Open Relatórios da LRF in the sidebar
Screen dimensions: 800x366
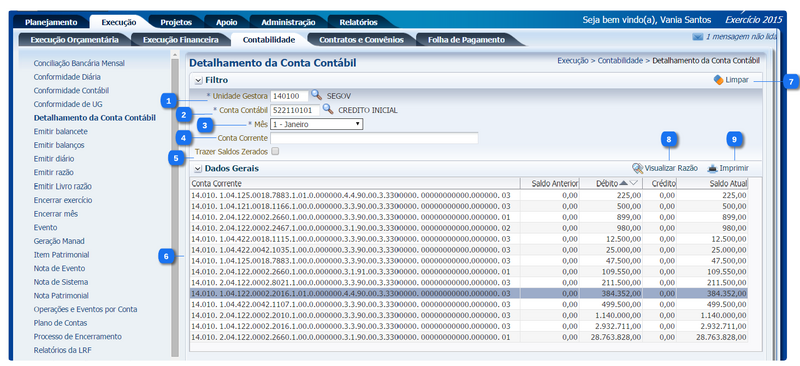(63, 350)
